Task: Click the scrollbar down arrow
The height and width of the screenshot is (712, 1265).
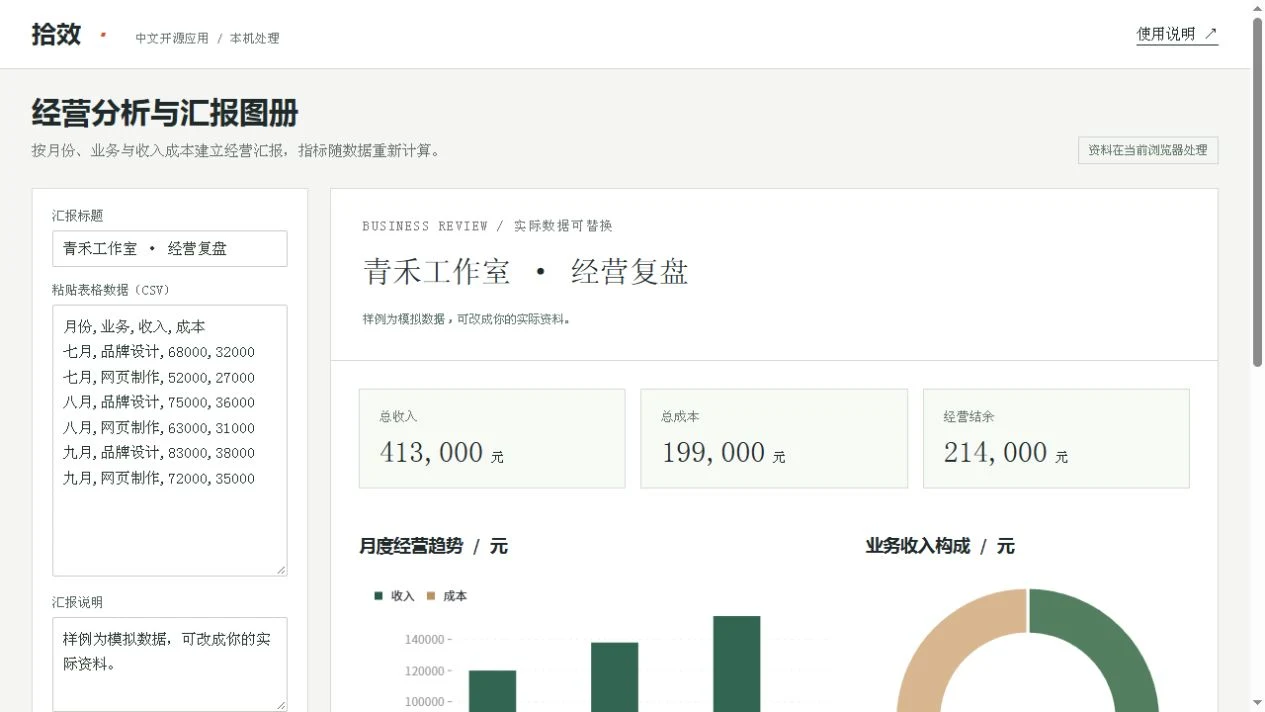Action: tap(1257, 704)
